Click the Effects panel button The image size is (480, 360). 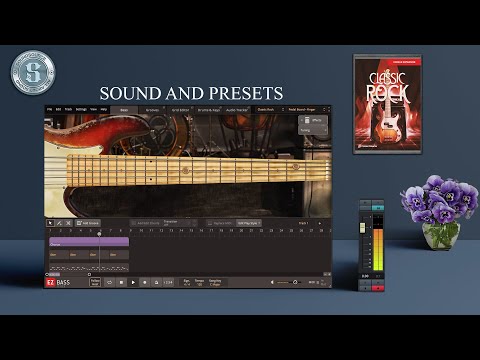tap(313, 120)
